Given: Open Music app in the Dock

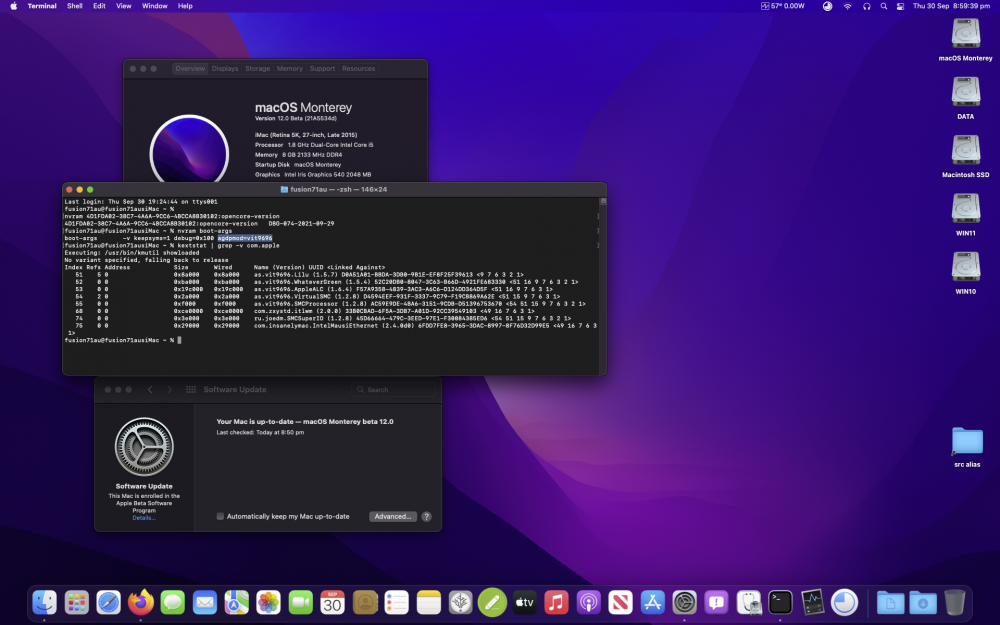Looking at the screenshot, I should (x=556, y=602).
